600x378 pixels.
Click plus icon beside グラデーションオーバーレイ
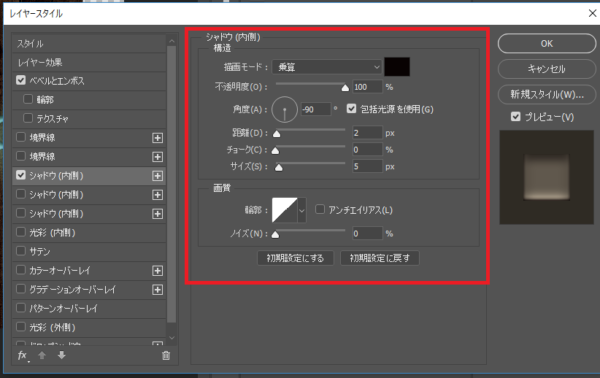pos(157,290)
